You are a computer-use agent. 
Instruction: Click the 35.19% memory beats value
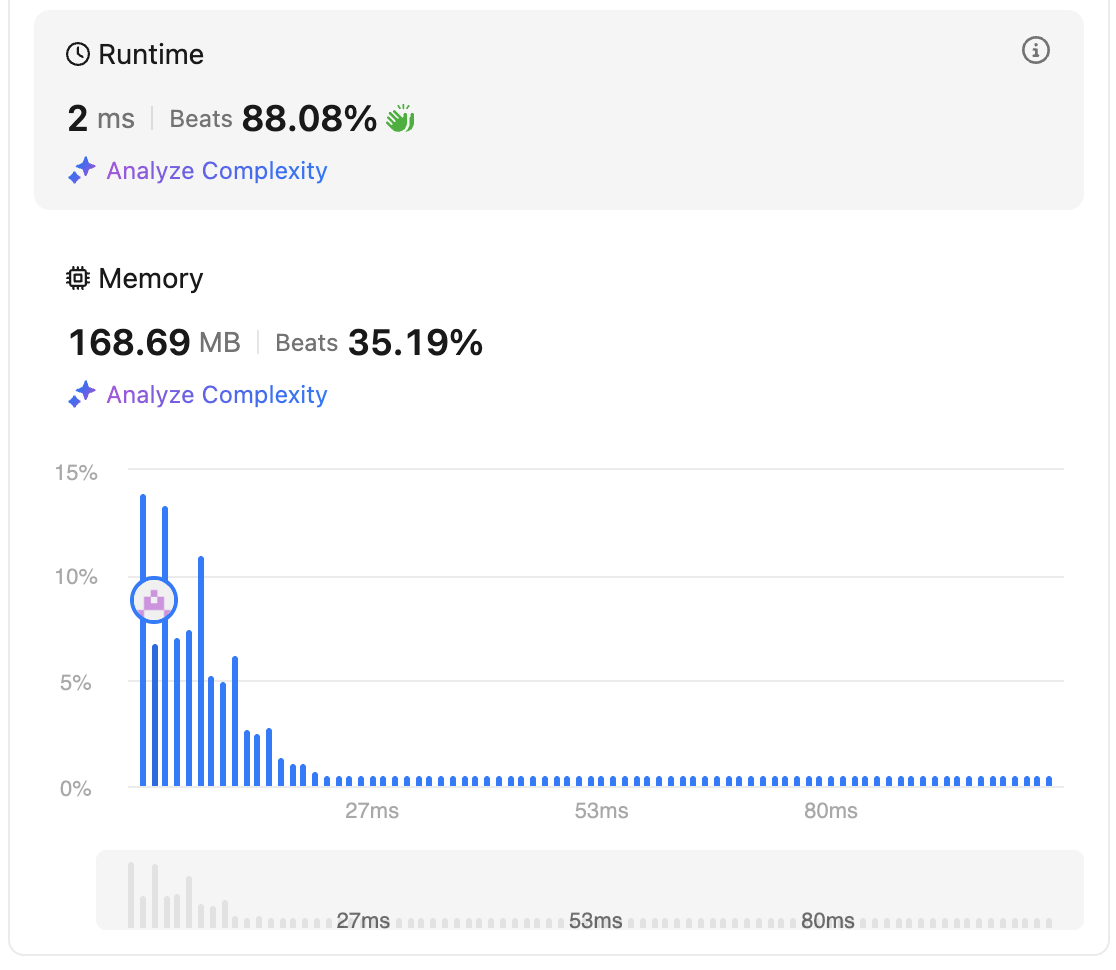(x=415, y=344)
